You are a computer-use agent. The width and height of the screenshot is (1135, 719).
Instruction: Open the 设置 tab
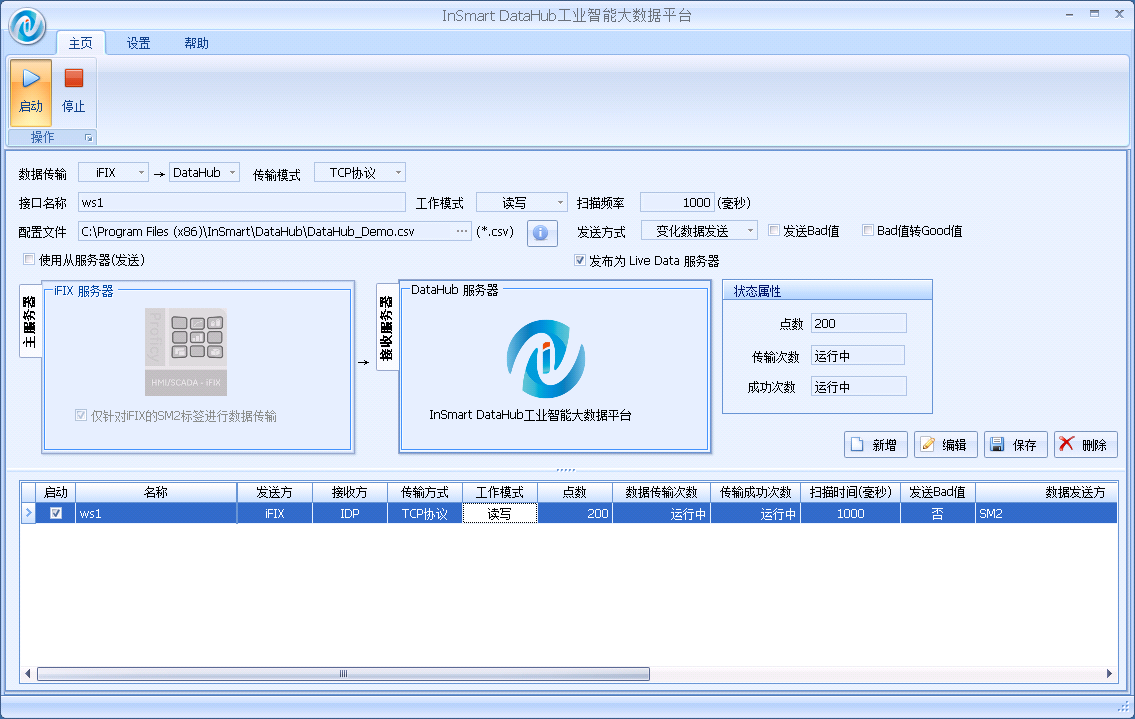point(138,43)
